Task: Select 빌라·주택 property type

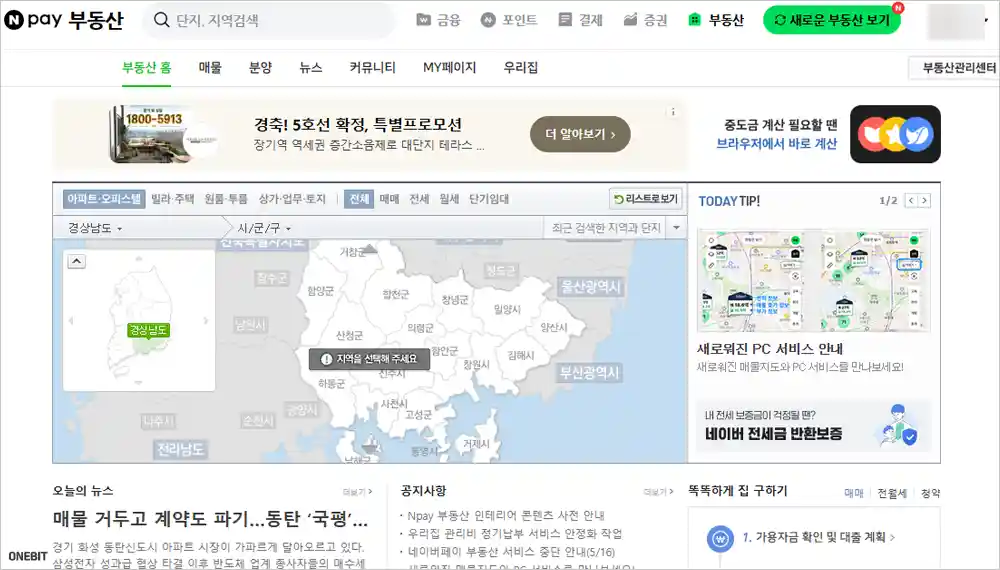Action: coord(173,199)
